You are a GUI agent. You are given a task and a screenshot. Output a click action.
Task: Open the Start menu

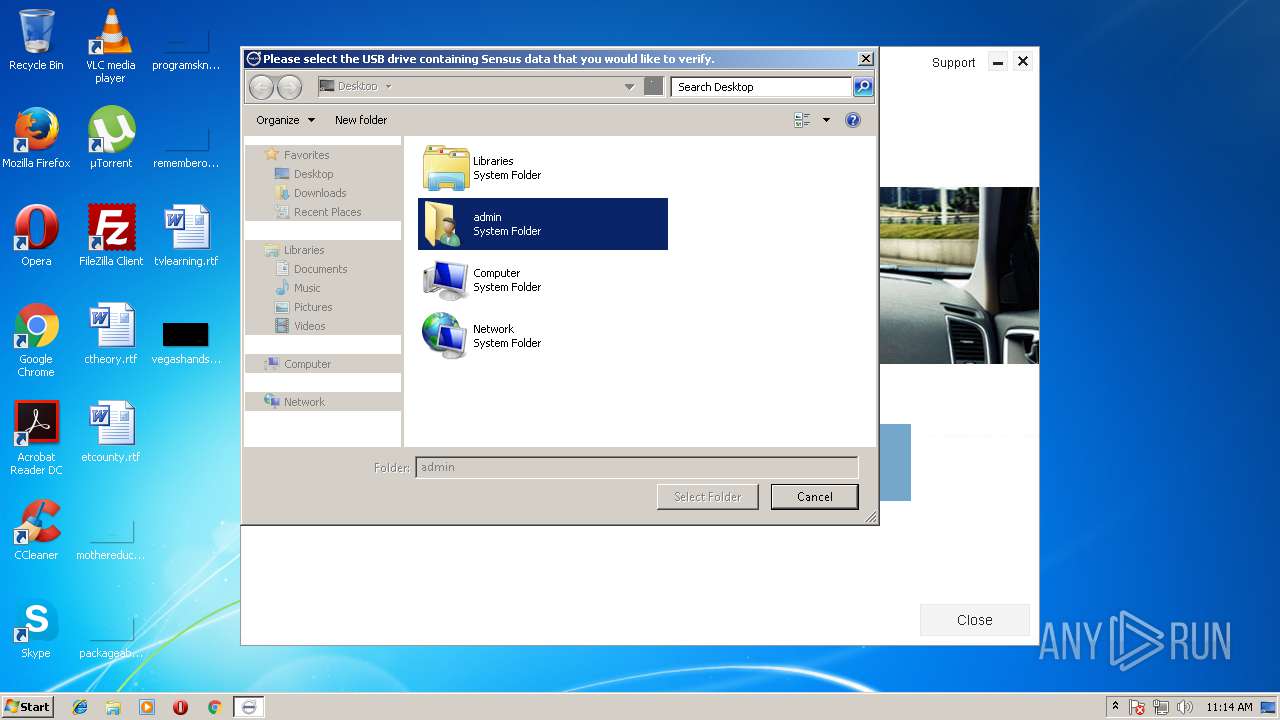click(x=27, y=706)
